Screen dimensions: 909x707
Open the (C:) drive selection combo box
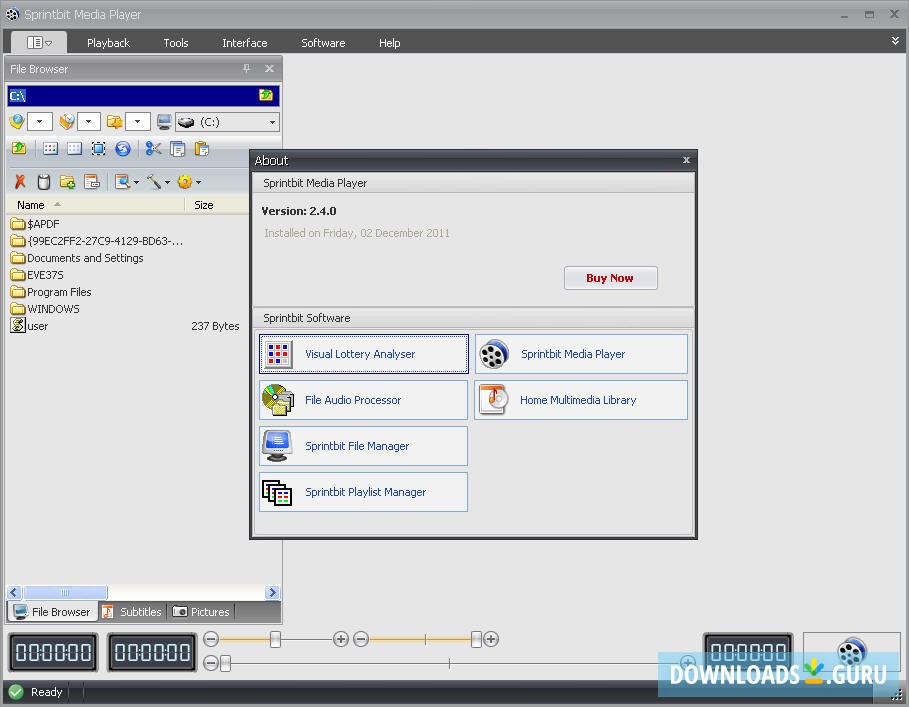(x=227, y=122)
